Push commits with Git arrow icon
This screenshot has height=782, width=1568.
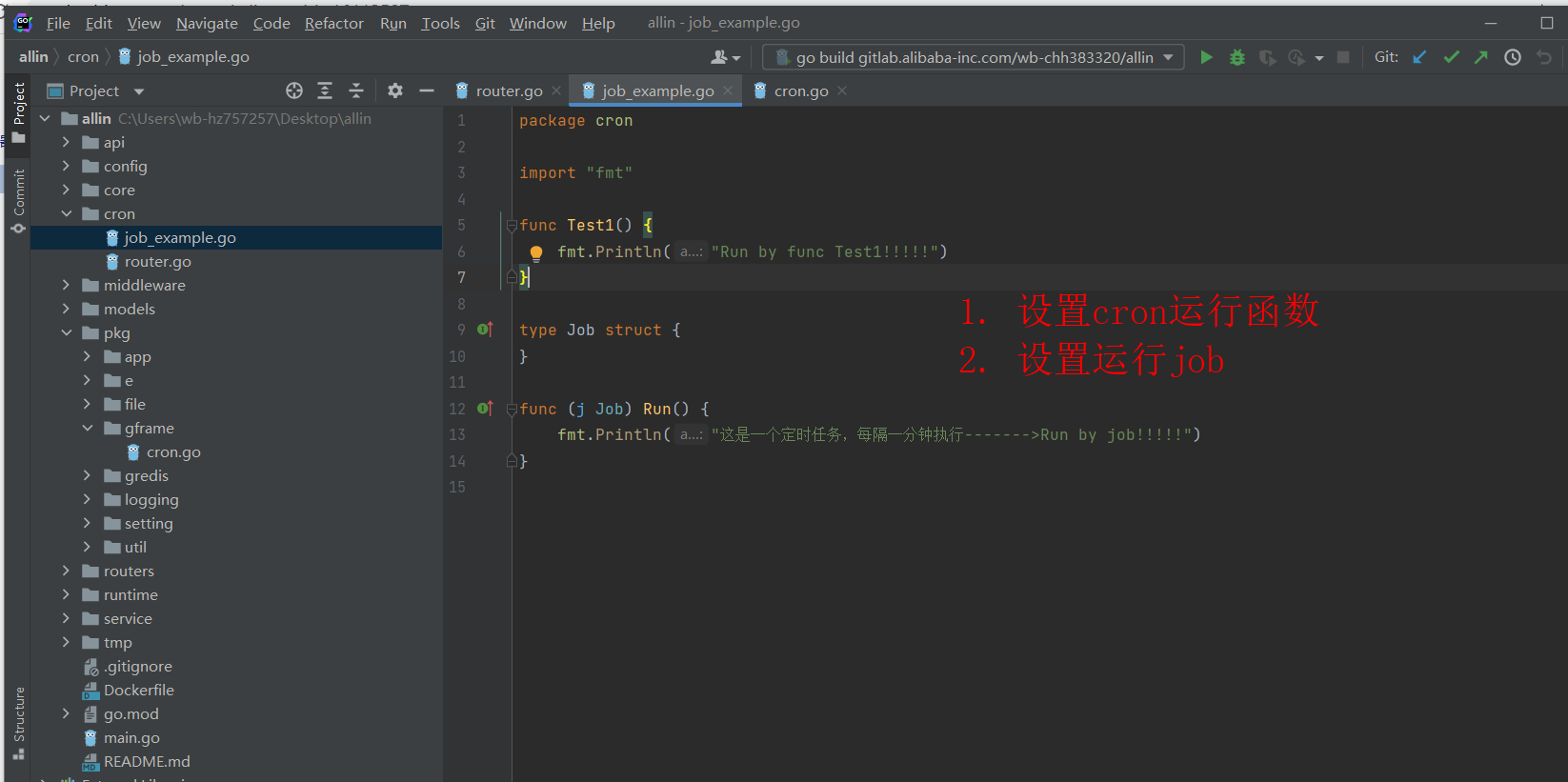1481,57
